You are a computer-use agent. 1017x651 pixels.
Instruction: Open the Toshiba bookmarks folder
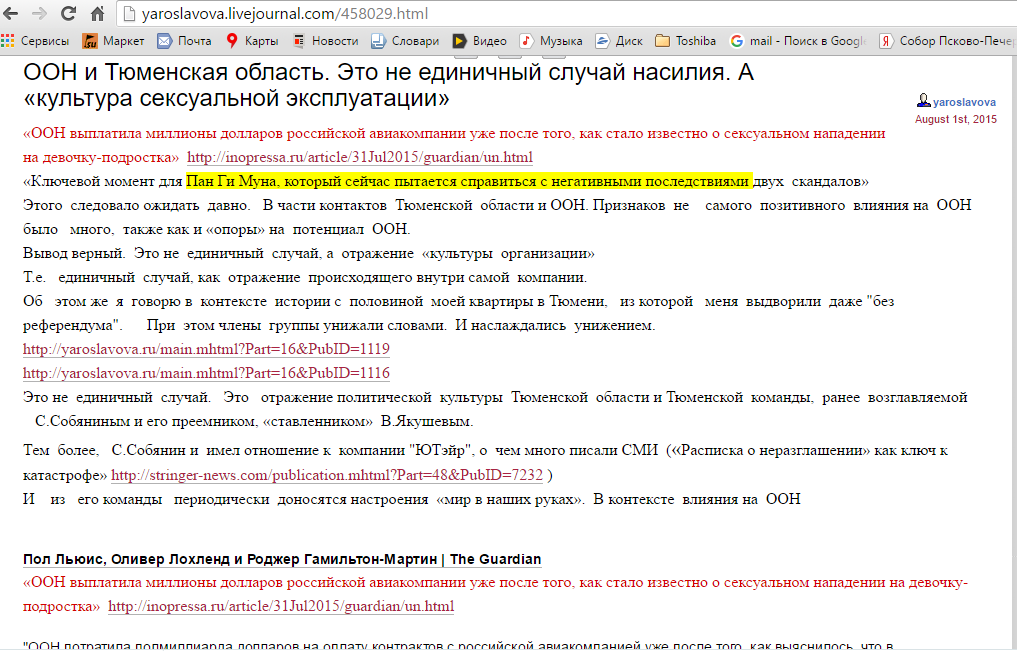coord(686,41)
